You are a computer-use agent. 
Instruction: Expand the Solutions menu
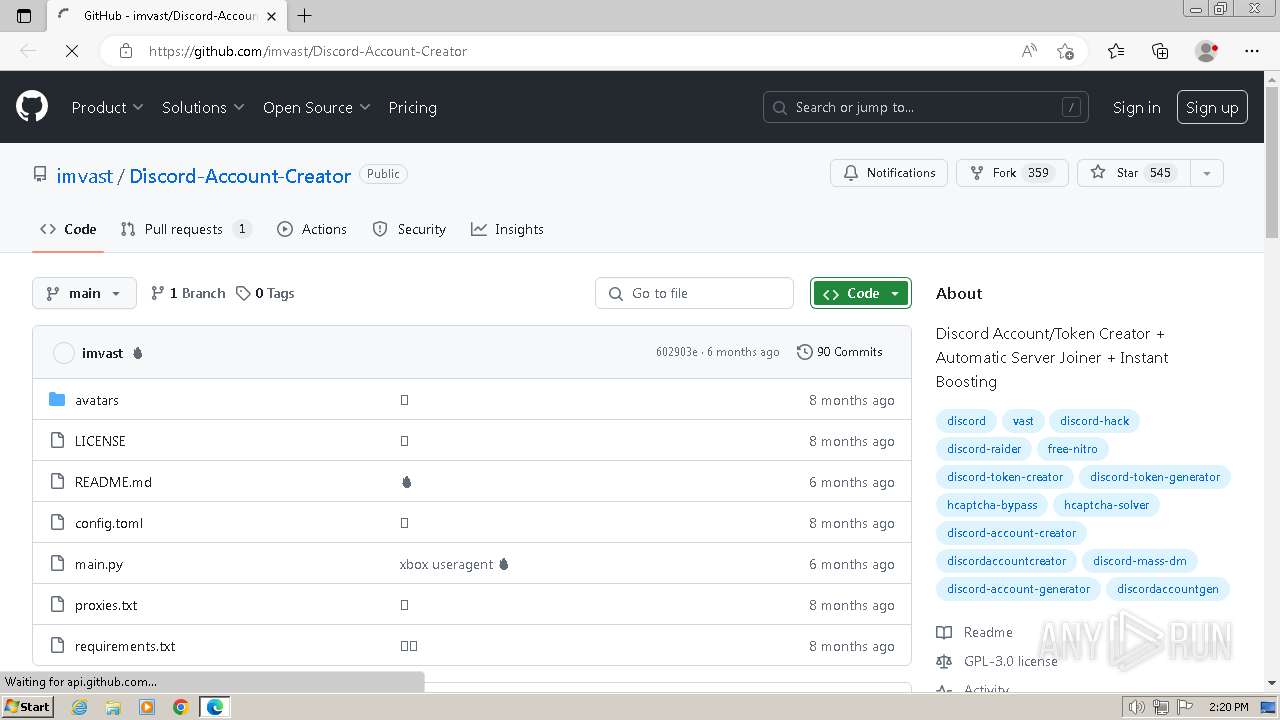pyautogui.click(x=203, y=107)
